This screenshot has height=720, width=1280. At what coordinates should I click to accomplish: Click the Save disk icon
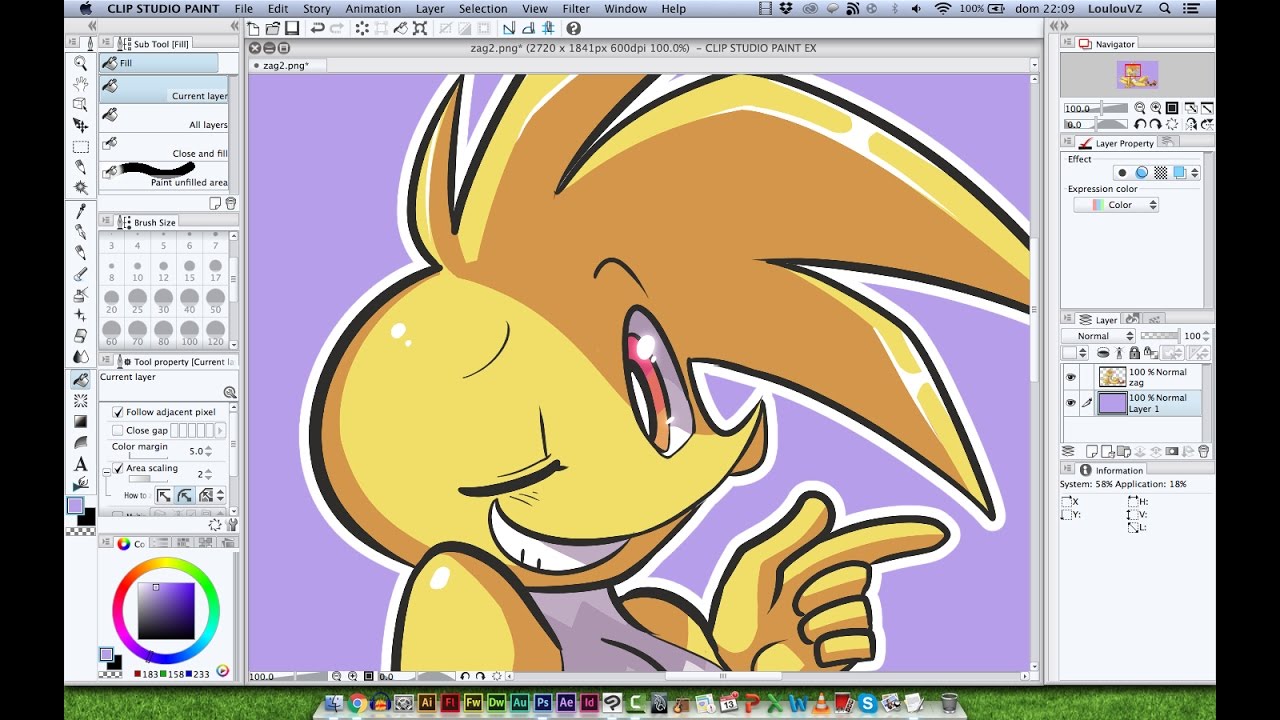tap(291, 29)
